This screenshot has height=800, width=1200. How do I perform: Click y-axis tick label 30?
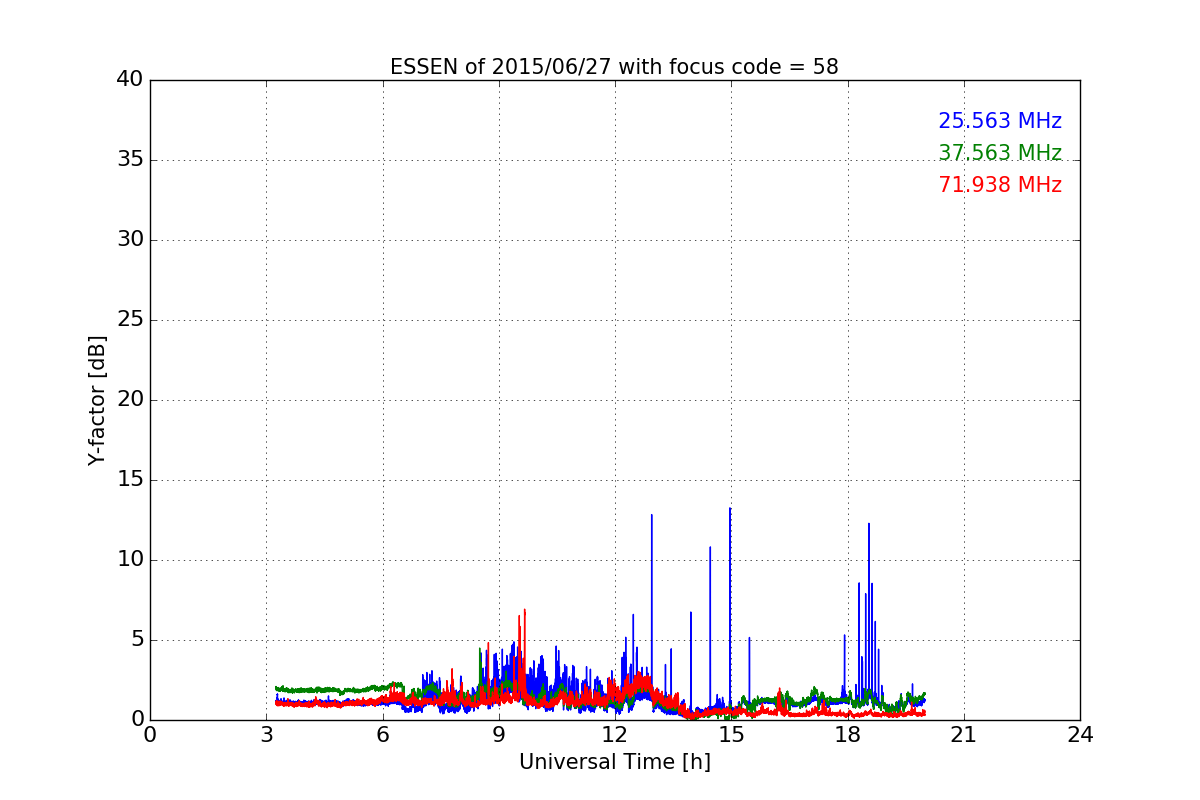click(130, 240)
